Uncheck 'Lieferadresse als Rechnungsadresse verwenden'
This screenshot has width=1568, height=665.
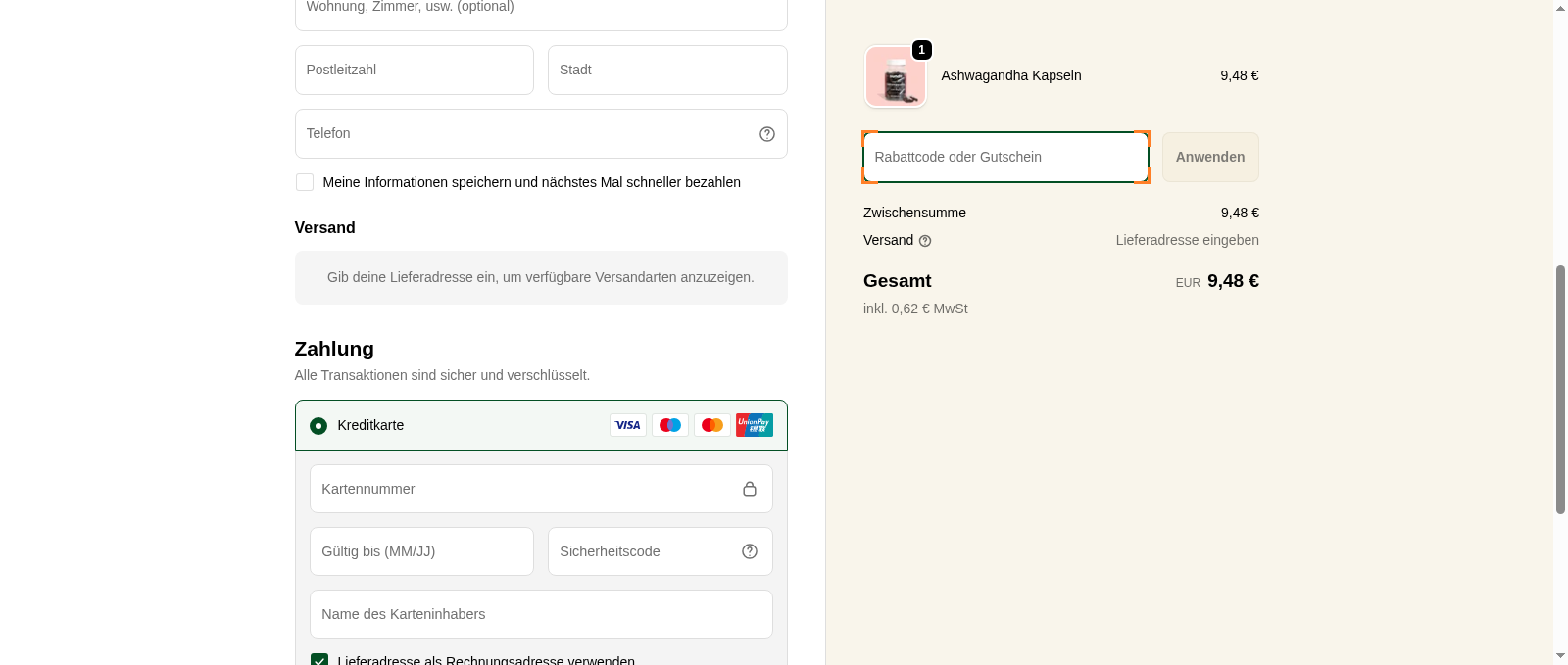[319, 661]
